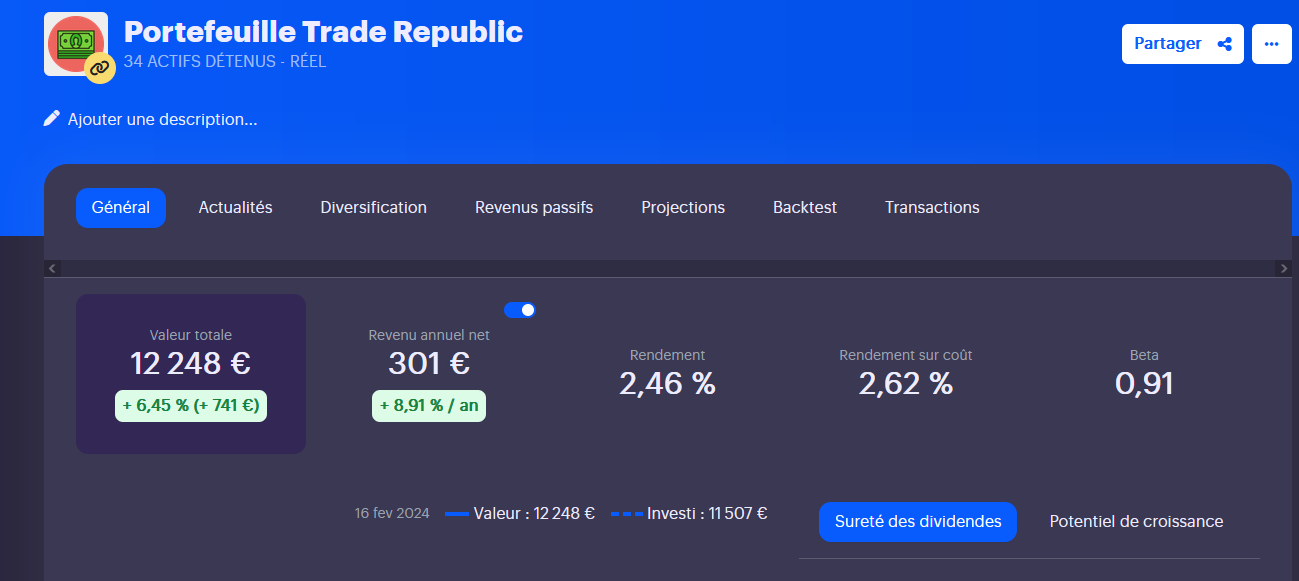Viewport: 1299px width, 581px height.
Task: Switch to Potentiel de croissance view
Action: click(x=1136, y=522)
